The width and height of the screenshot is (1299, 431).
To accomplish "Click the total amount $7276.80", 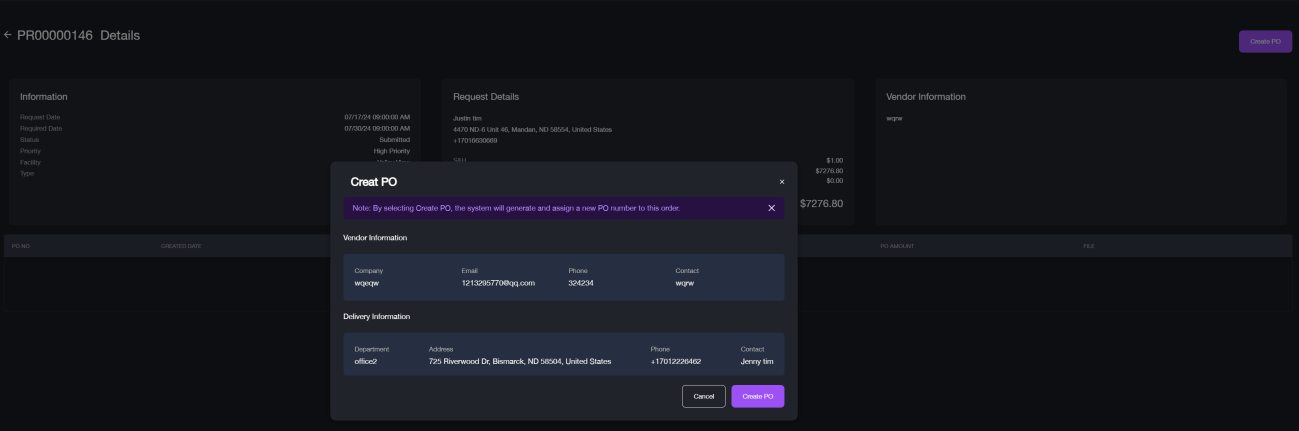I will click(821, 204).
